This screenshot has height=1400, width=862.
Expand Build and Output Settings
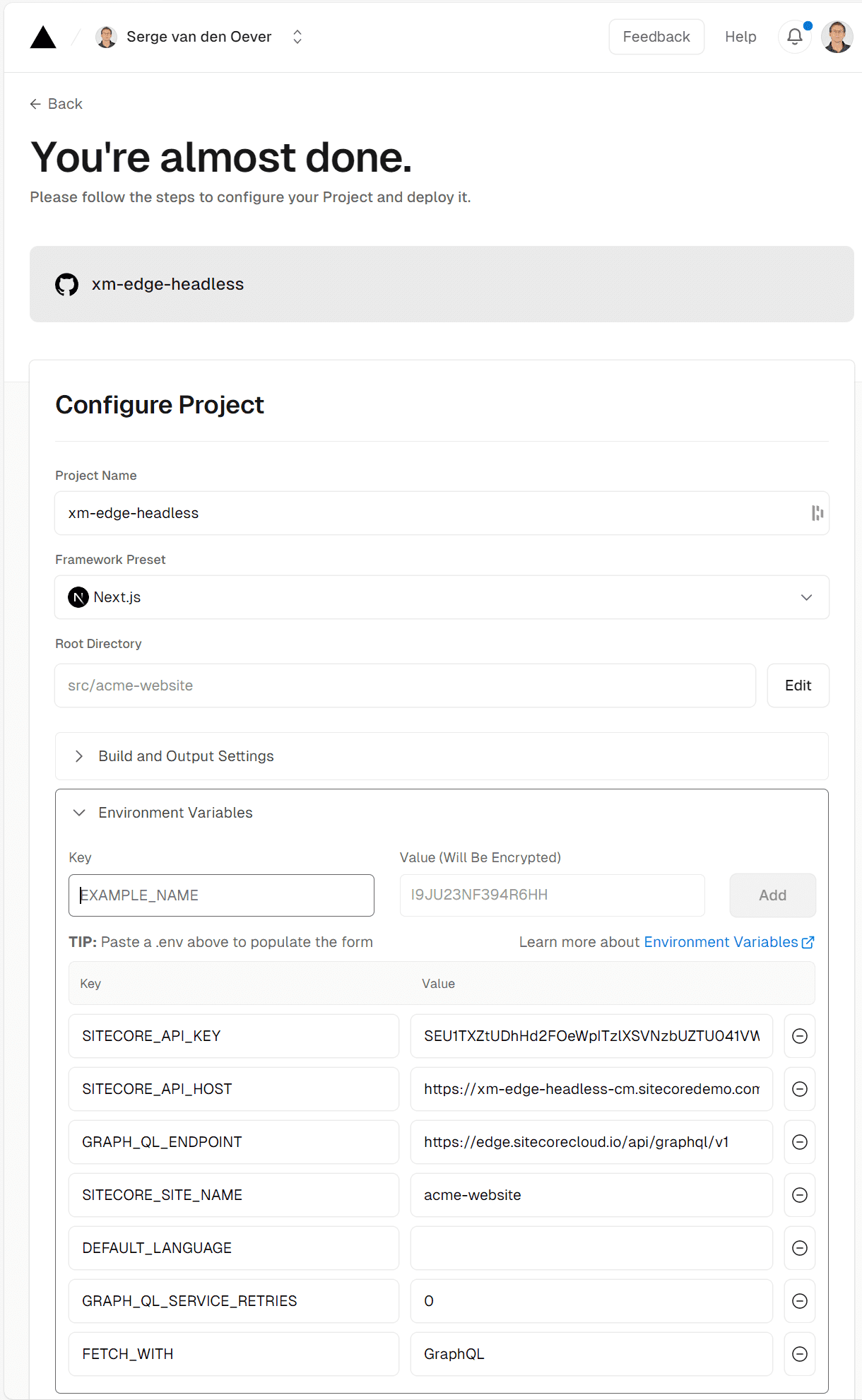186,756
